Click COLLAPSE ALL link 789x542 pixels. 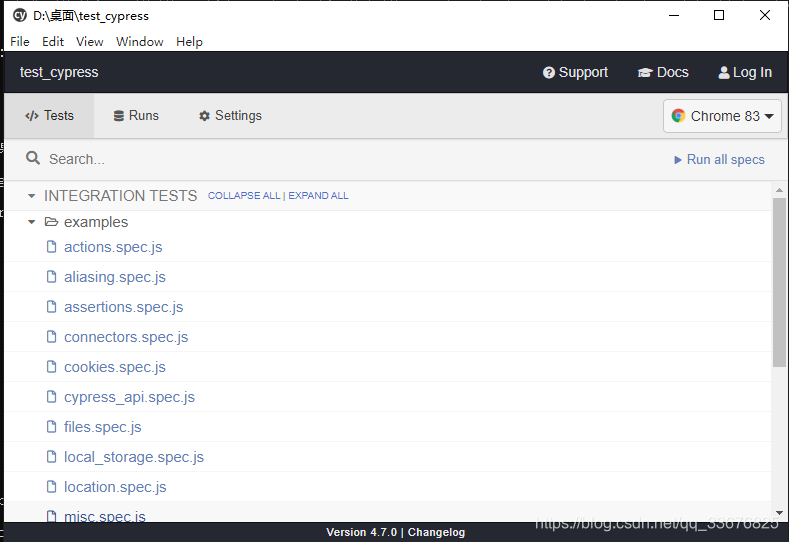pos(244,196)
